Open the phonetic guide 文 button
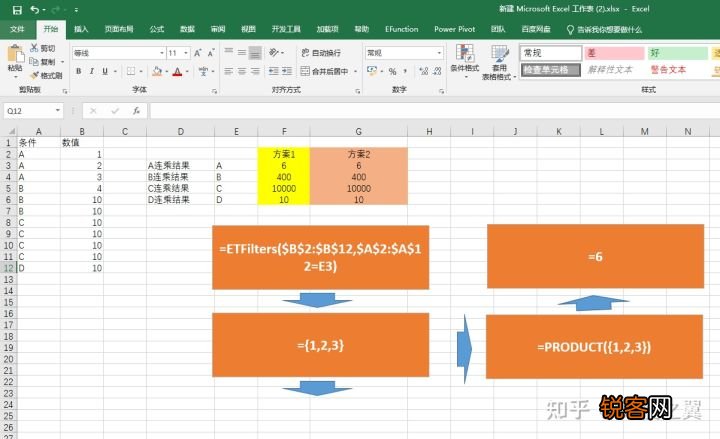This screenshot has height=439, width=720. [203, 71]
